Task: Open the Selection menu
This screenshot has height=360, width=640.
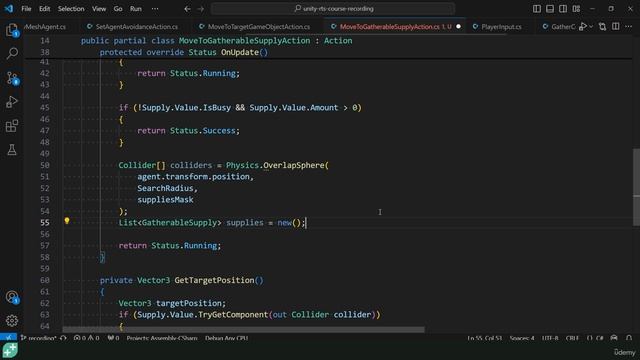Action: (71, 9)
